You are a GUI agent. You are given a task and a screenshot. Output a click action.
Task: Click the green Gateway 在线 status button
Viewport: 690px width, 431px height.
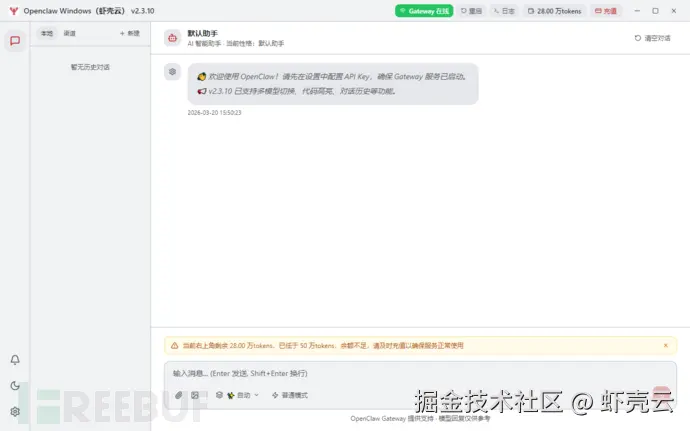pyautogui.click(x=424, y=11)
